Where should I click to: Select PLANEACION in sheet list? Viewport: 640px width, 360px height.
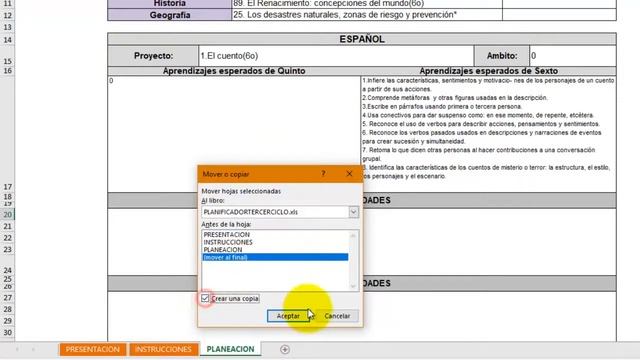[223, 249]
